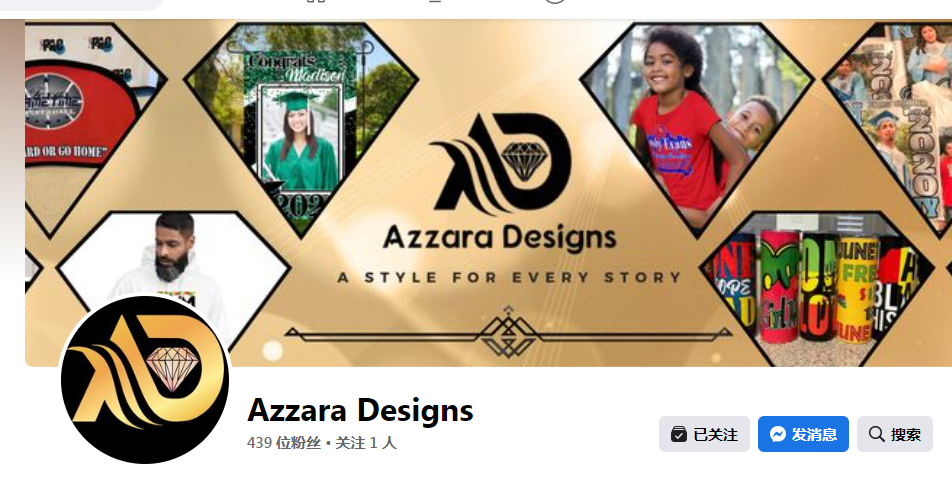
Task: Click the following checkmark icon beside 已关注
Action: (679, 434)
